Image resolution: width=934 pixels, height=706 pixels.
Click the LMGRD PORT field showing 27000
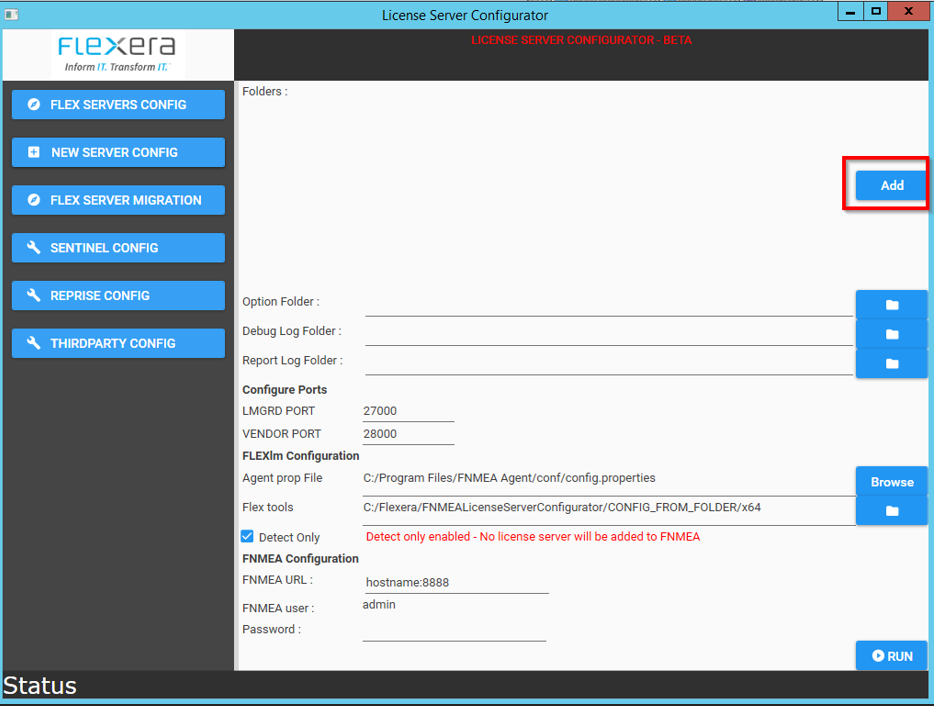pyautogui.click(x=408, y=411)
